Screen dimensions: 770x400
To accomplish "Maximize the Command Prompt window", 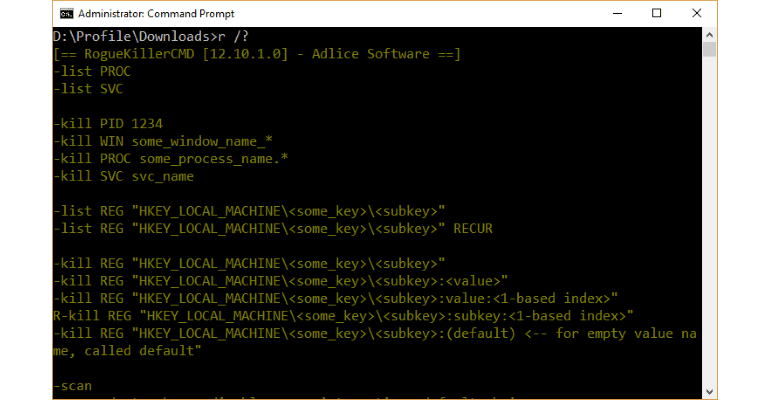I will tap(656, 13).
